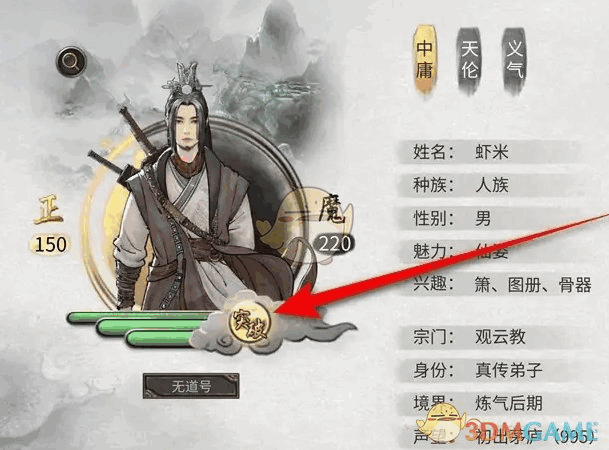Click the 宗门 观云教 sect row
Screen dimensions: 609x450
491,337
